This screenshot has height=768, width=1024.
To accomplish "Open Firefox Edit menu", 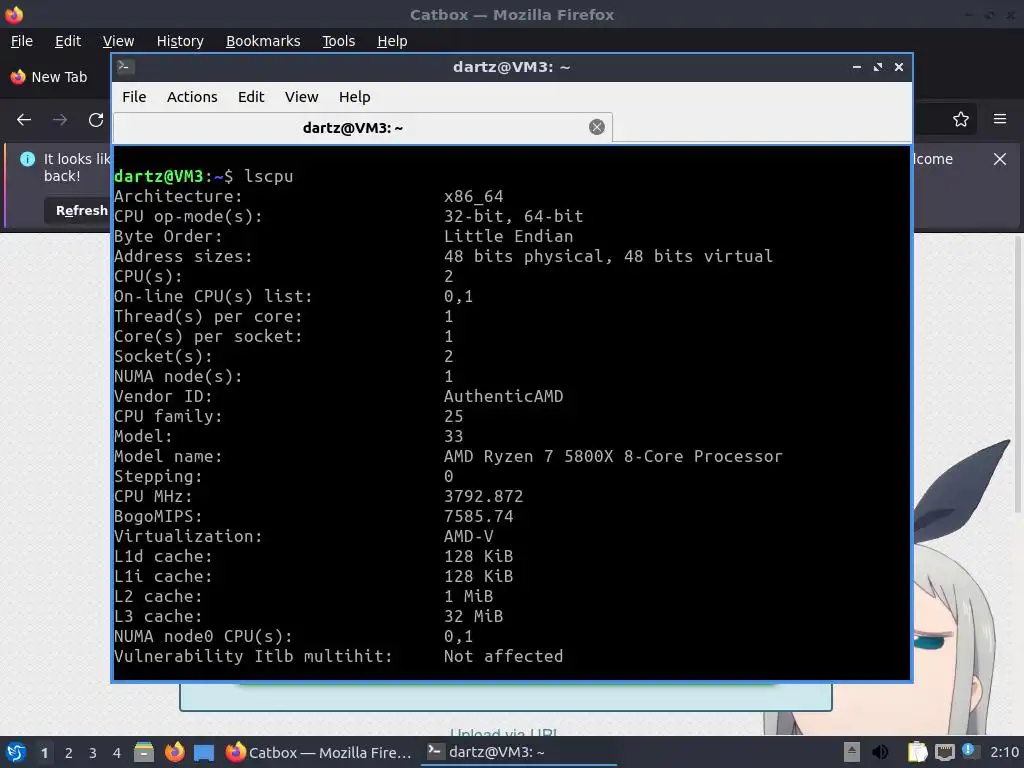I will (x=68, y=41).
